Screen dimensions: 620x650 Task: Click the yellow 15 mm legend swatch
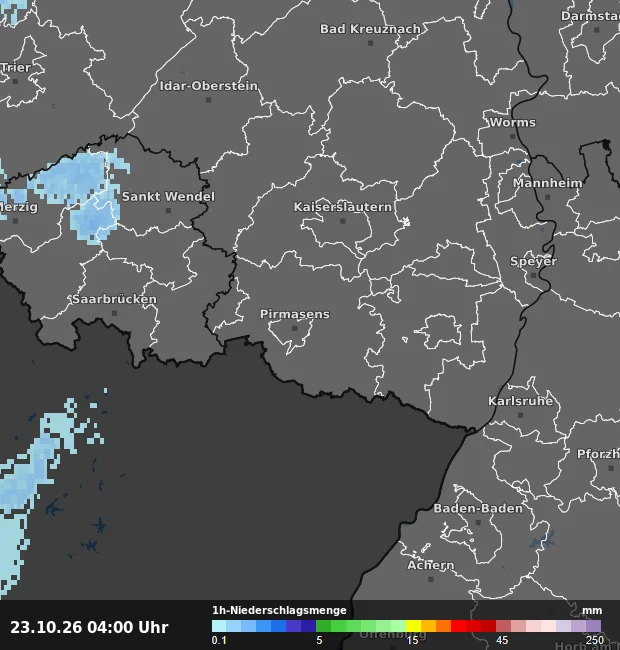(413, 626)
